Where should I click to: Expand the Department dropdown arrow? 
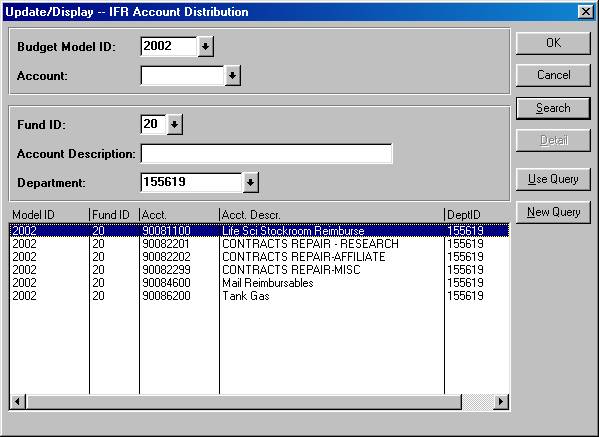click(251, 183)
